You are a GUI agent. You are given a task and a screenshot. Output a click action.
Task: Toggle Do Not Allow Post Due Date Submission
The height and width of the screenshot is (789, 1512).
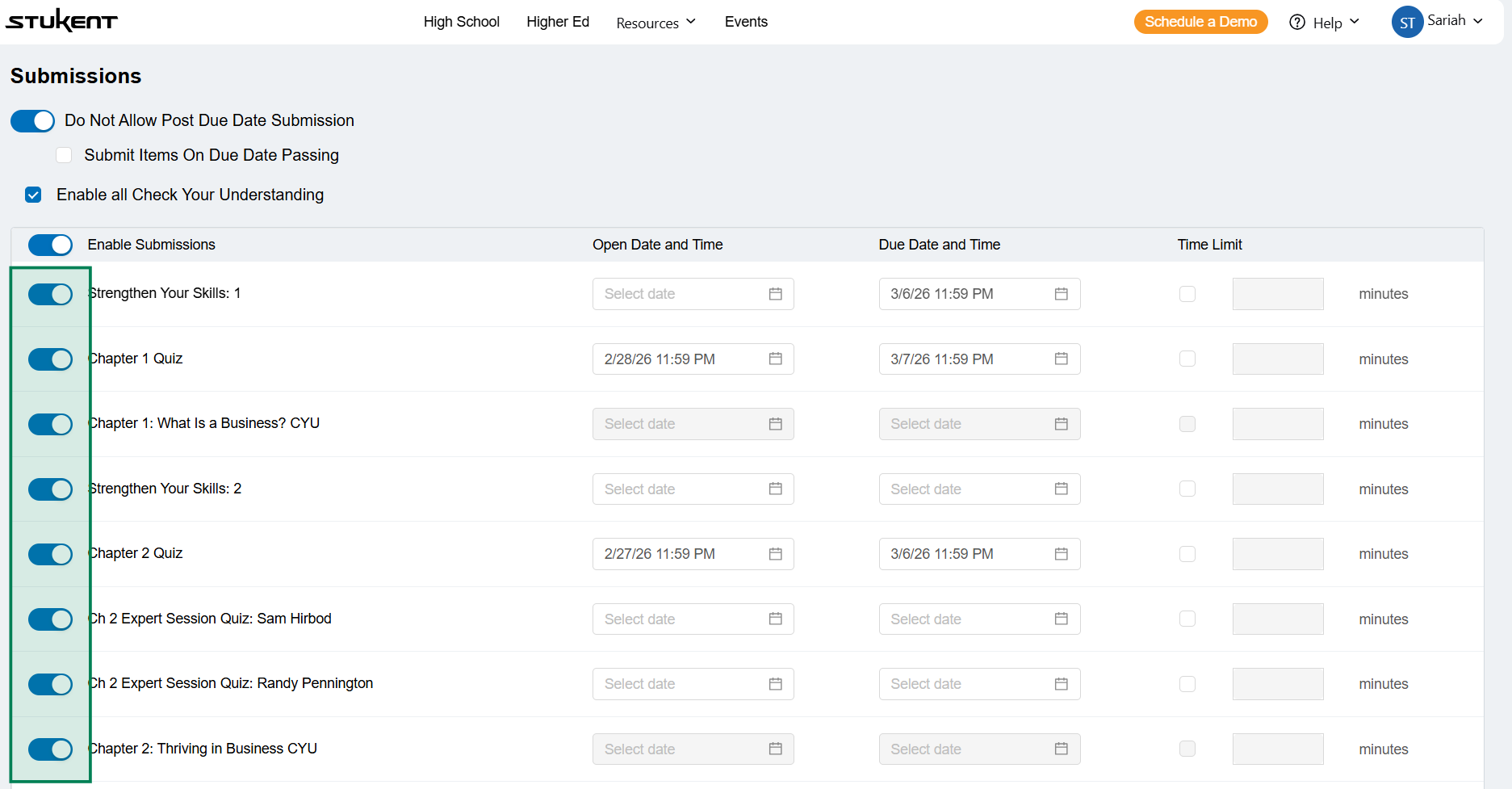(33, 121)
